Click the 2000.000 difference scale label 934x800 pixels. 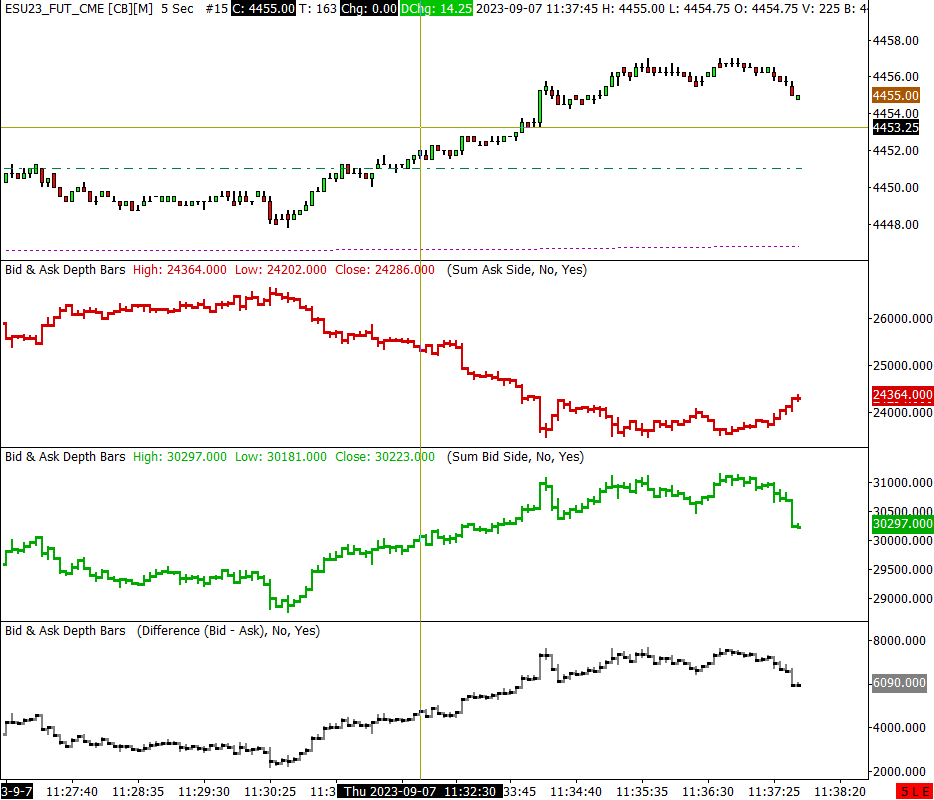[899, 771]
